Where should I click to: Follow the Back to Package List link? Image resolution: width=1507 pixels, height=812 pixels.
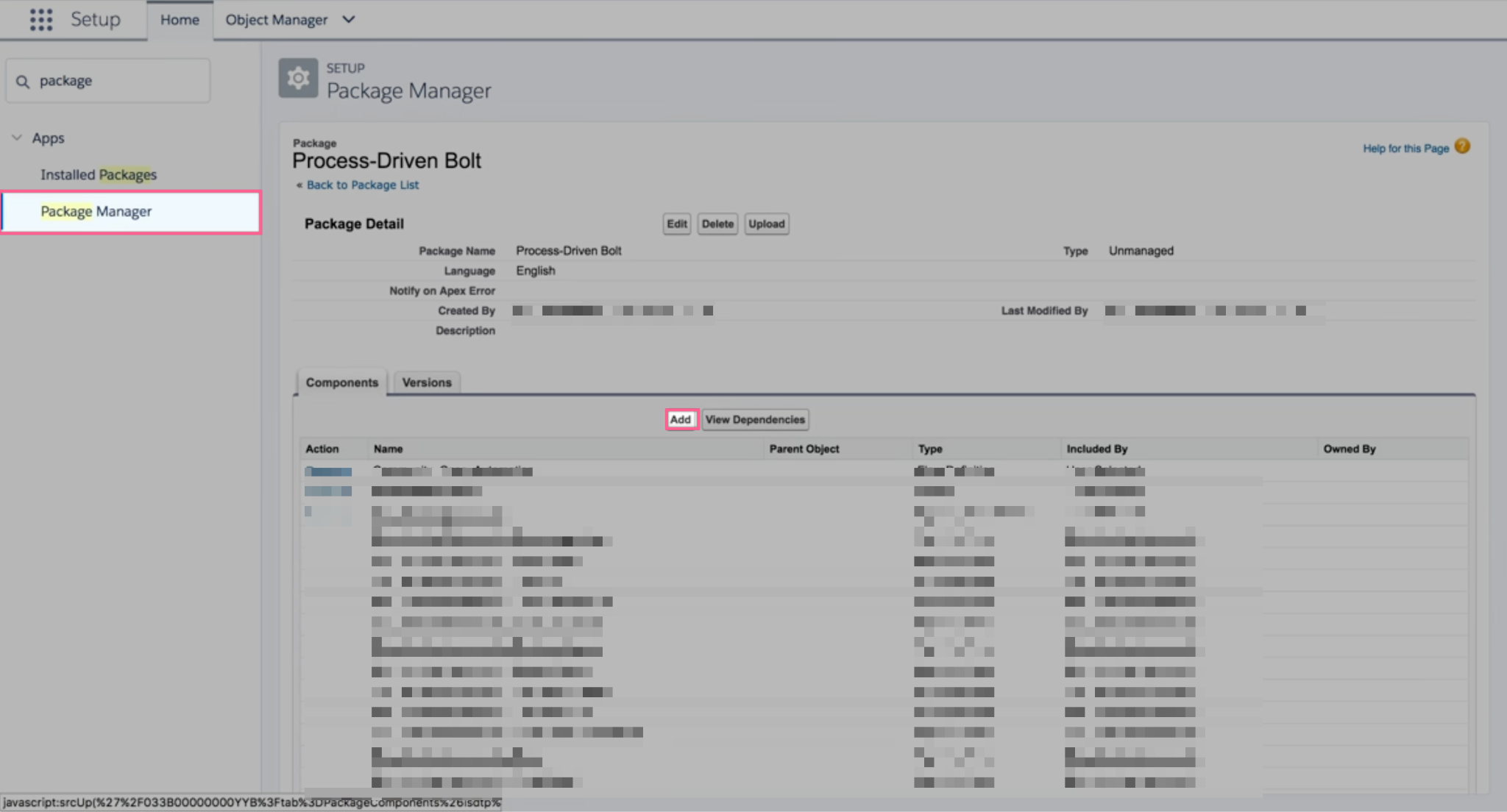[362, 185]
